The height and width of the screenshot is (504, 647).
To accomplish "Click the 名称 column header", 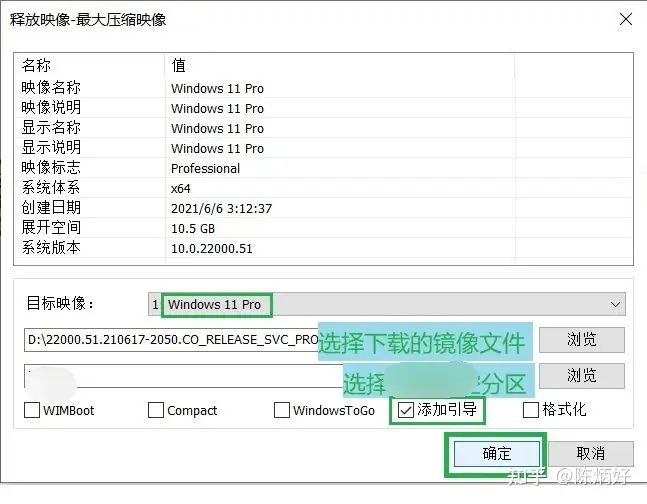I will pyautogui.click(x=36, y=65).
